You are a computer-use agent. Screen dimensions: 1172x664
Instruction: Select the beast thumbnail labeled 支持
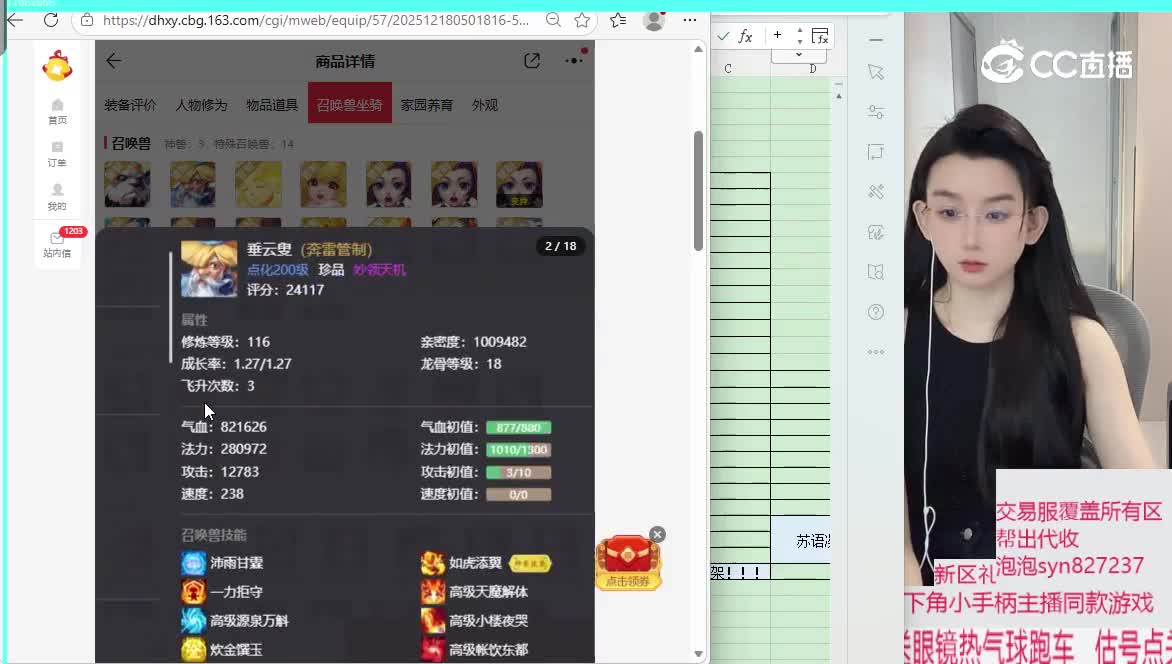519,184
